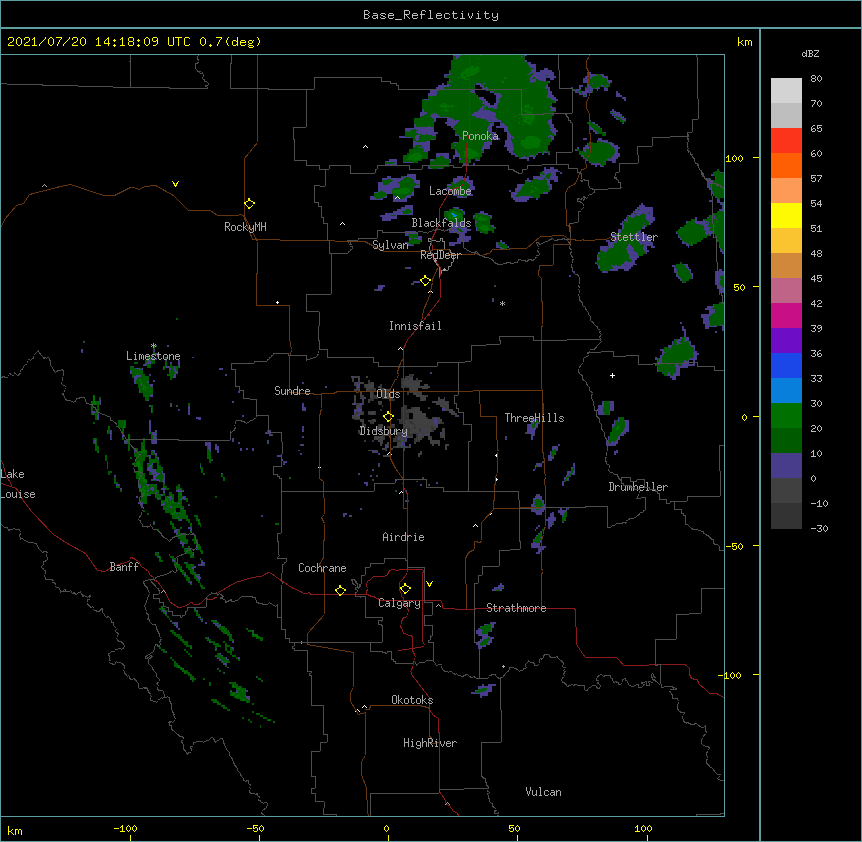The image size is (862, 842).
Task: Select the Limestone label
Action: pos(153,356)
